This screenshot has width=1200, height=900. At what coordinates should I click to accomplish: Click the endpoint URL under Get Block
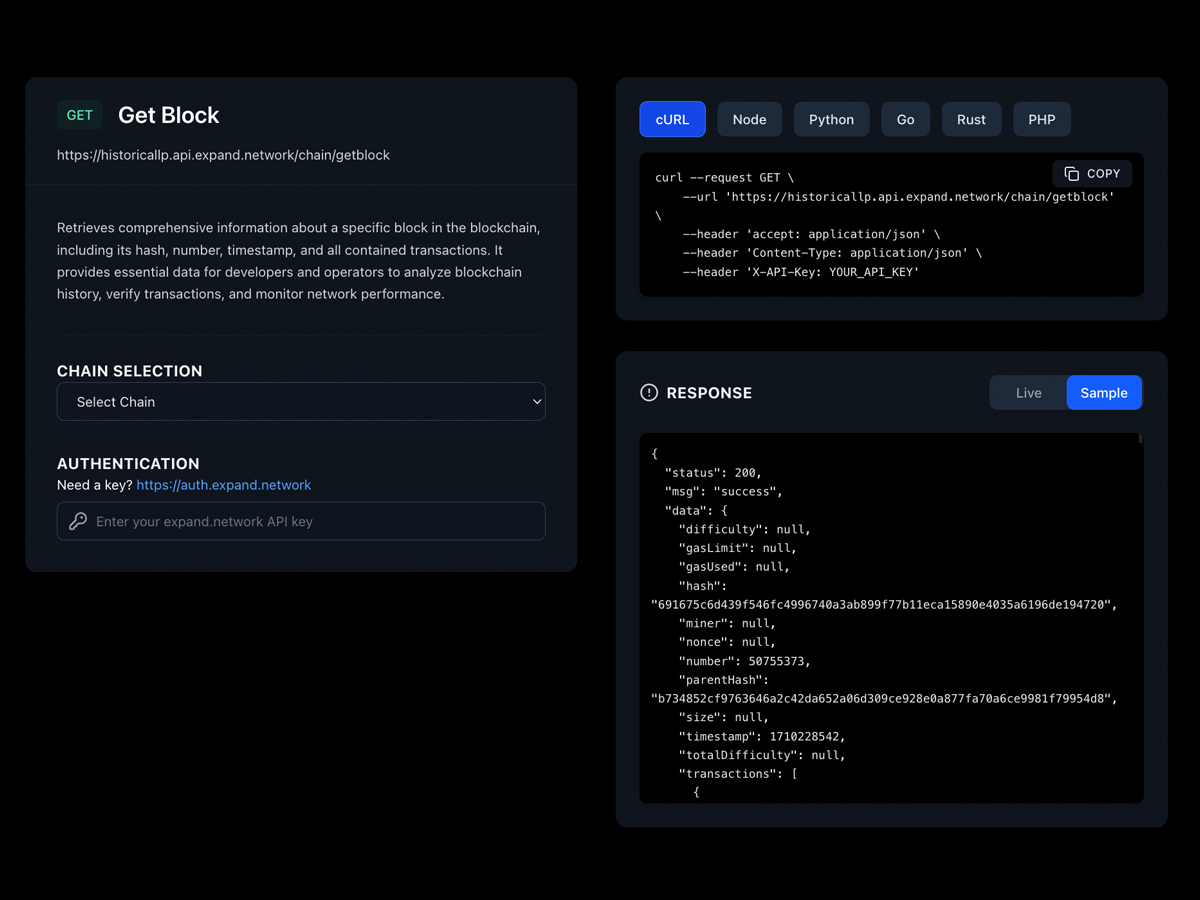click(x=223, y=155)
